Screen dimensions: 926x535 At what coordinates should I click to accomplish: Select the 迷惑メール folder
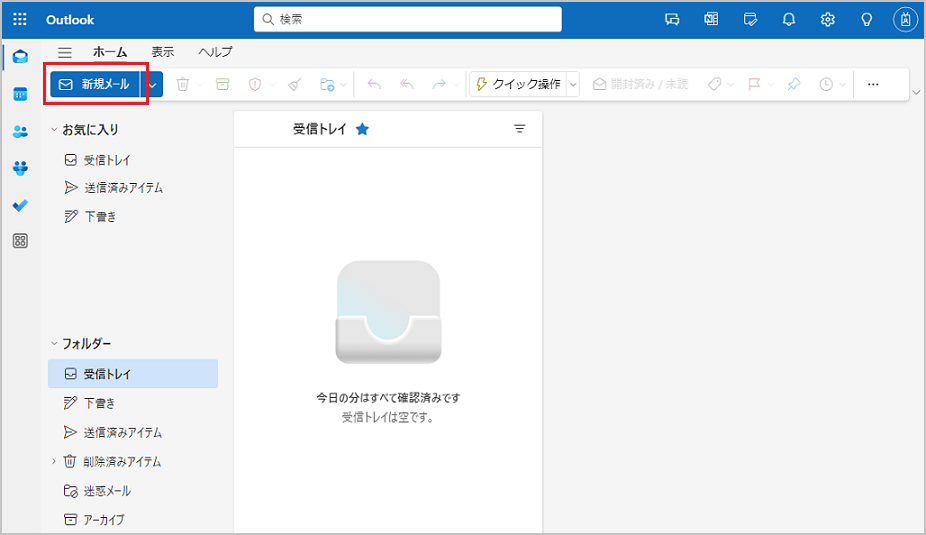coord(106,491)
